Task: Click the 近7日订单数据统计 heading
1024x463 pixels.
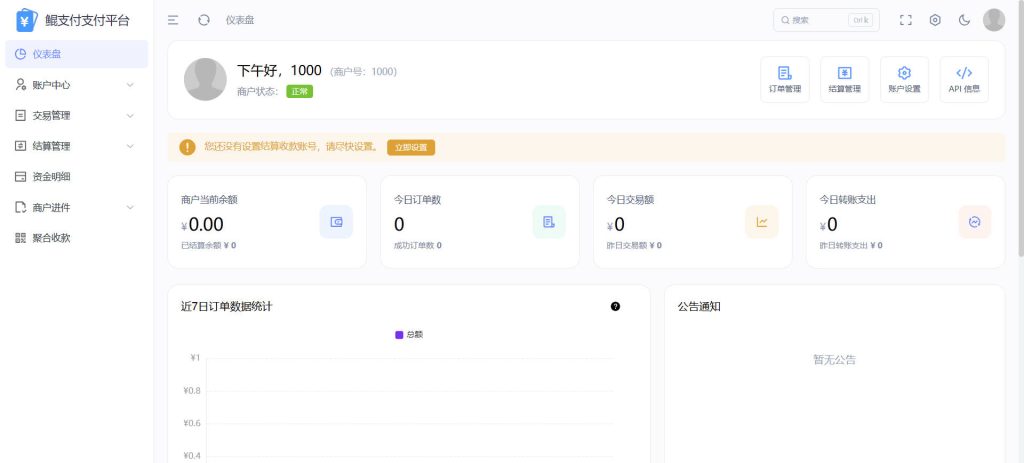Action: pos(227,306)
